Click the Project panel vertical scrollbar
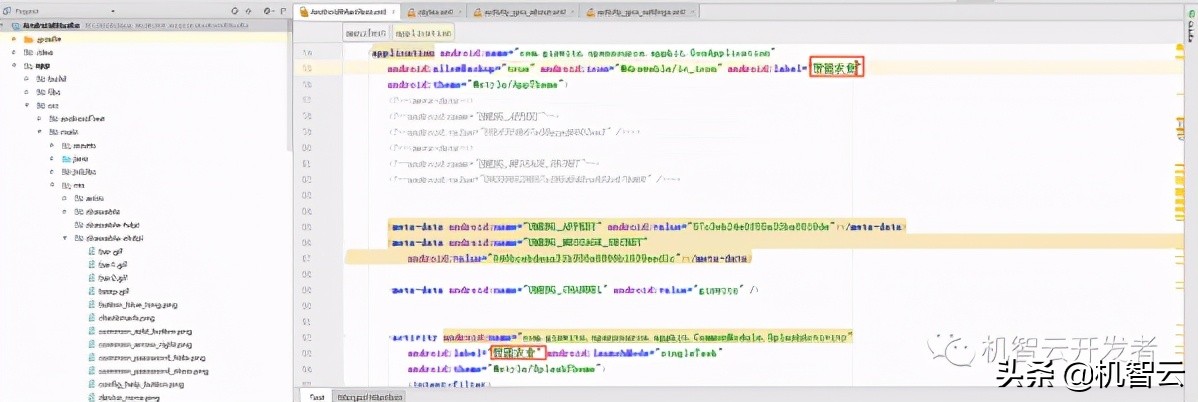The width and height of the screenshot is (1198, 402). [x=289, y=88]
